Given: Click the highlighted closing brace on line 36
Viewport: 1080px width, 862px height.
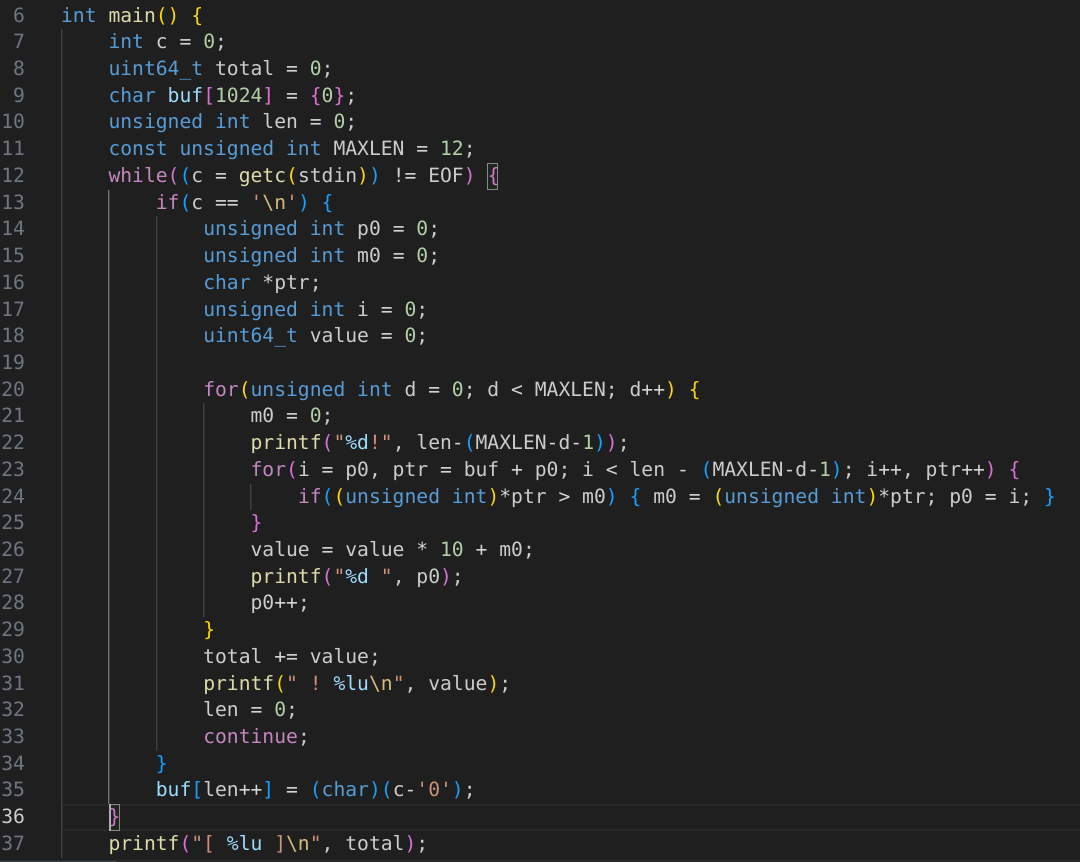Looking at the screenshot, I should (x=114, y=816).
